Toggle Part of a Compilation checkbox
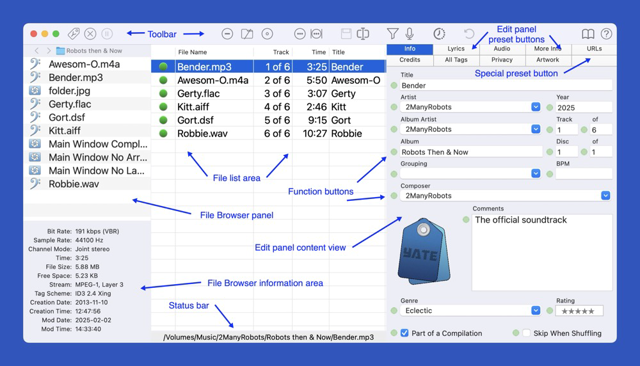Image resolution: width=640 pixels, height=366 pixels. (404, 333)
